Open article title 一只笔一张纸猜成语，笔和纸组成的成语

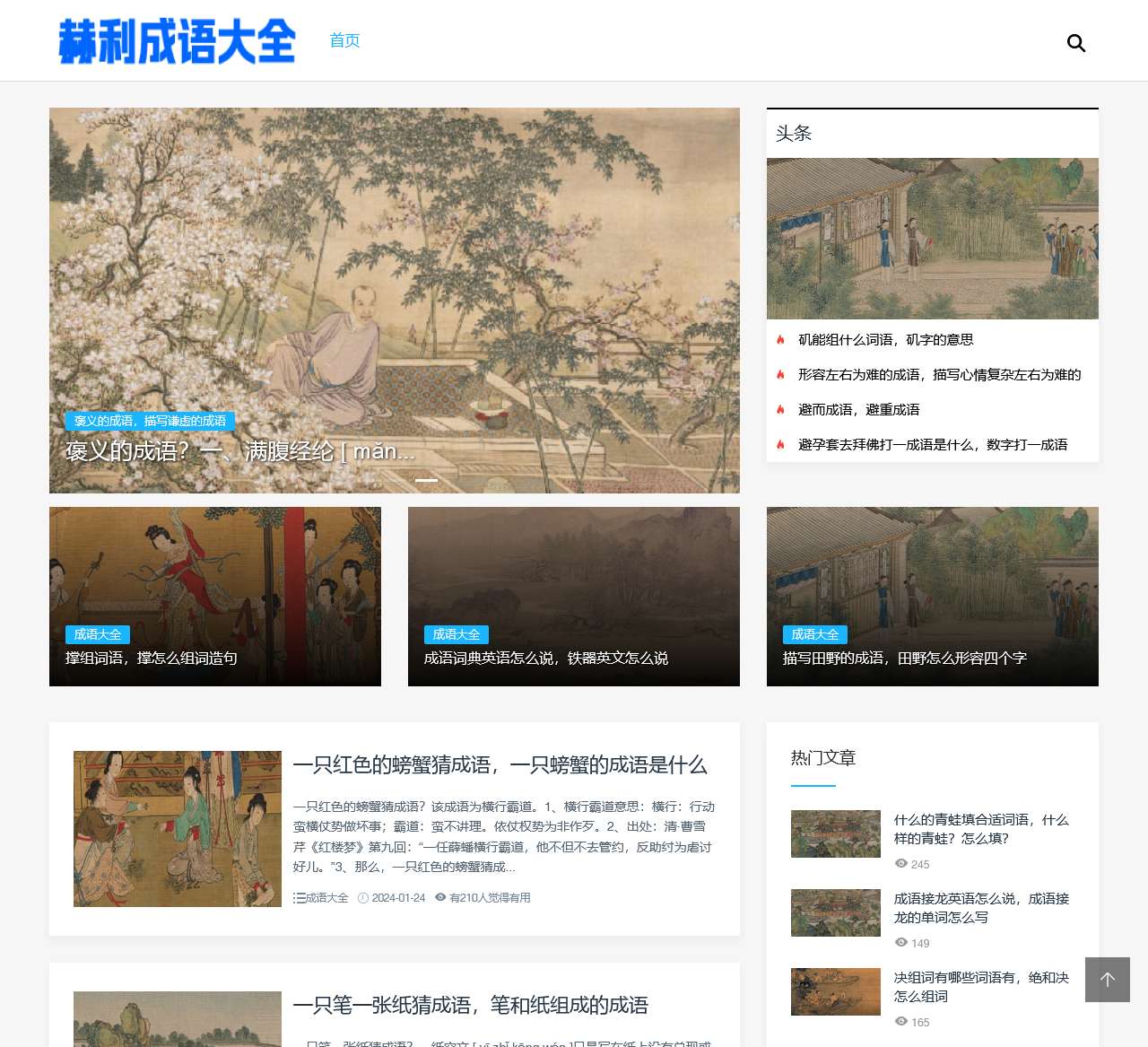(471, 1006)
